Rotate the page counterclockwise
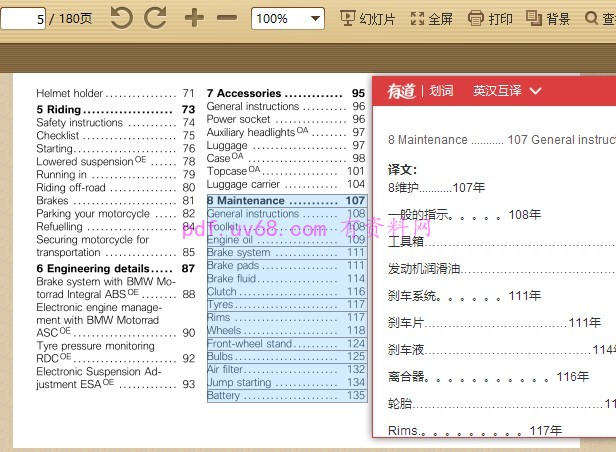 point(120,18)
